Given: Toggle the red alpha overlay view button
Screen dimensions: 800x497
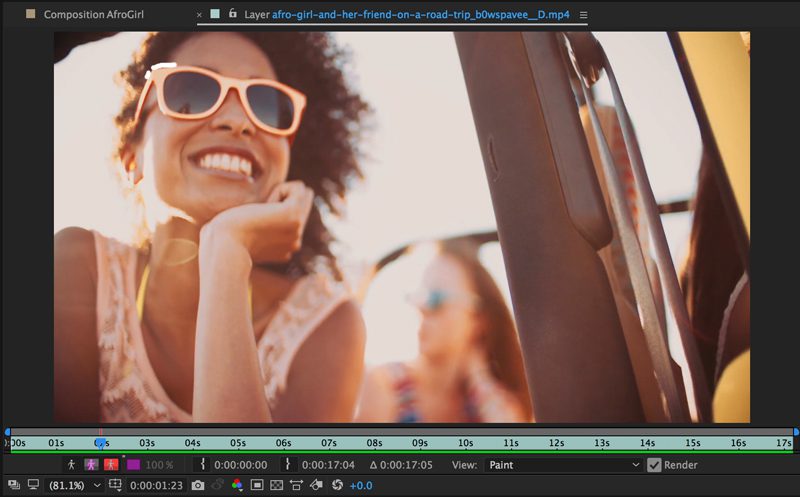Looking at the screenshot, I should point(110,465).
